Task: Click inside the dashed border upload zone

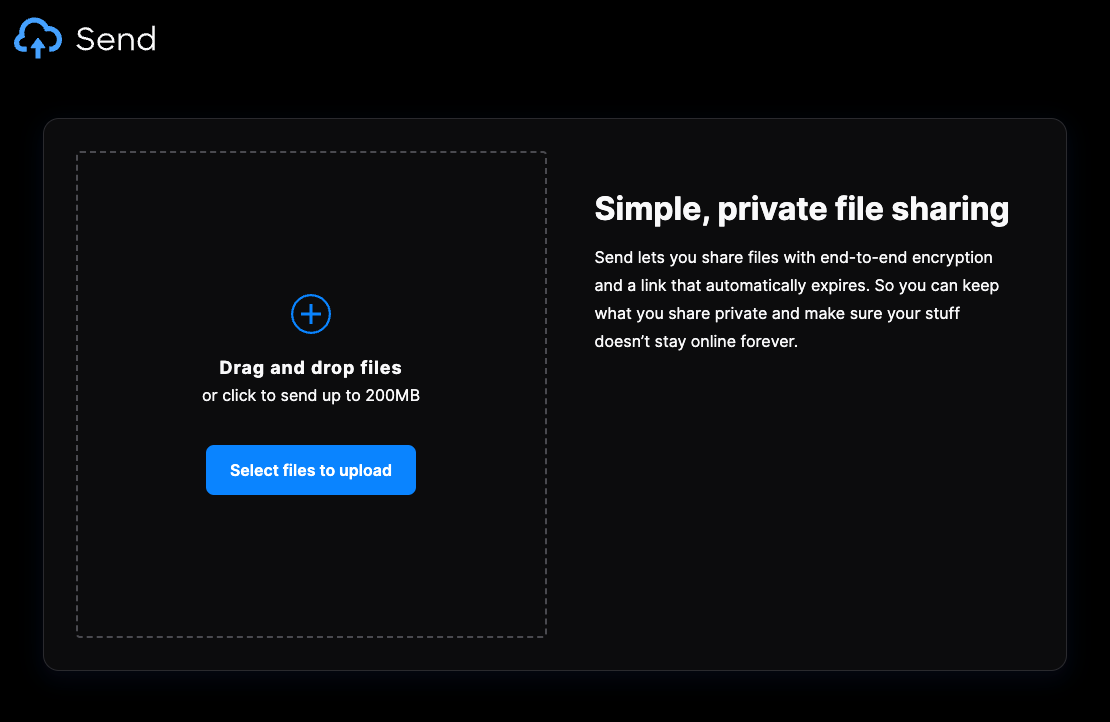Action: (310, 560)
